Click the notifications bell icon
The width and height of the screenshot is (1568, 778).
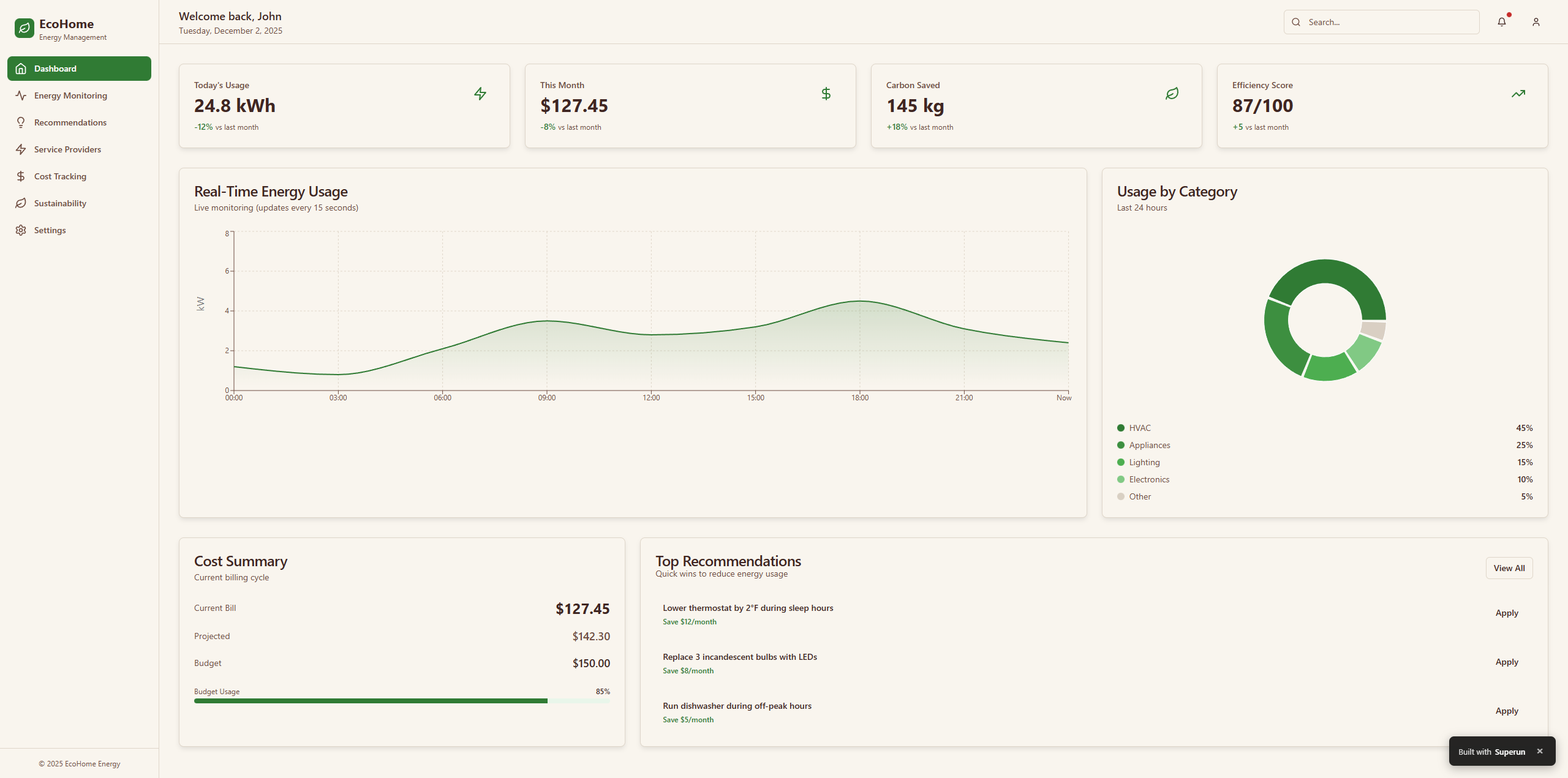[x=1501, y=22]
